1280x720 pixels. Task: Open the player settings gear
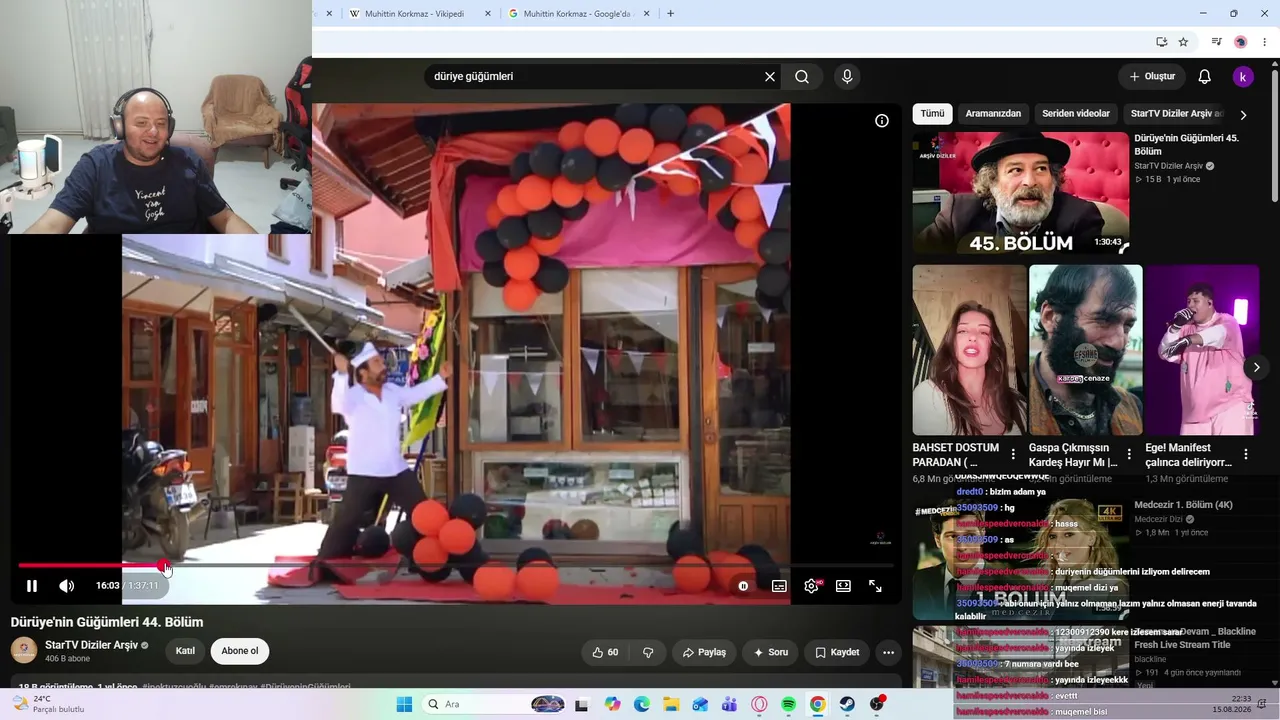pos(811,586)
